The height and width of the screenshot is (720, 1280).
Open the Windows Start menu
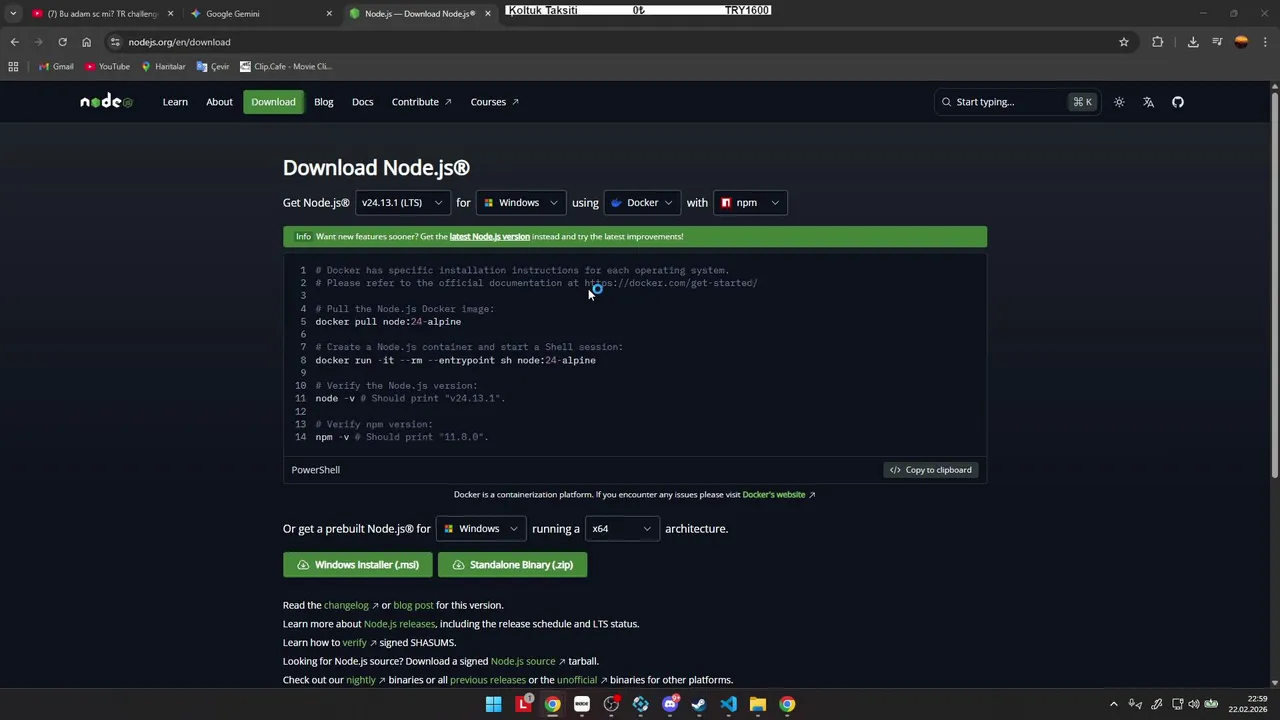493,704
